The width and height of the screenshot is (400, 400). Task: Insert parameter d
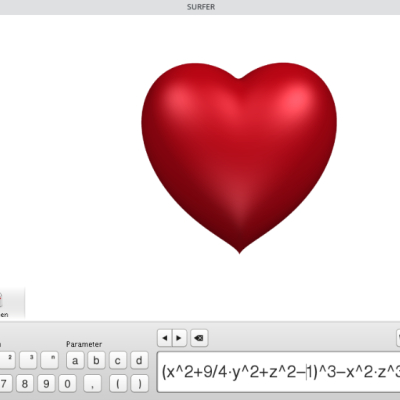pyautogui.click(x=139, y=360)
